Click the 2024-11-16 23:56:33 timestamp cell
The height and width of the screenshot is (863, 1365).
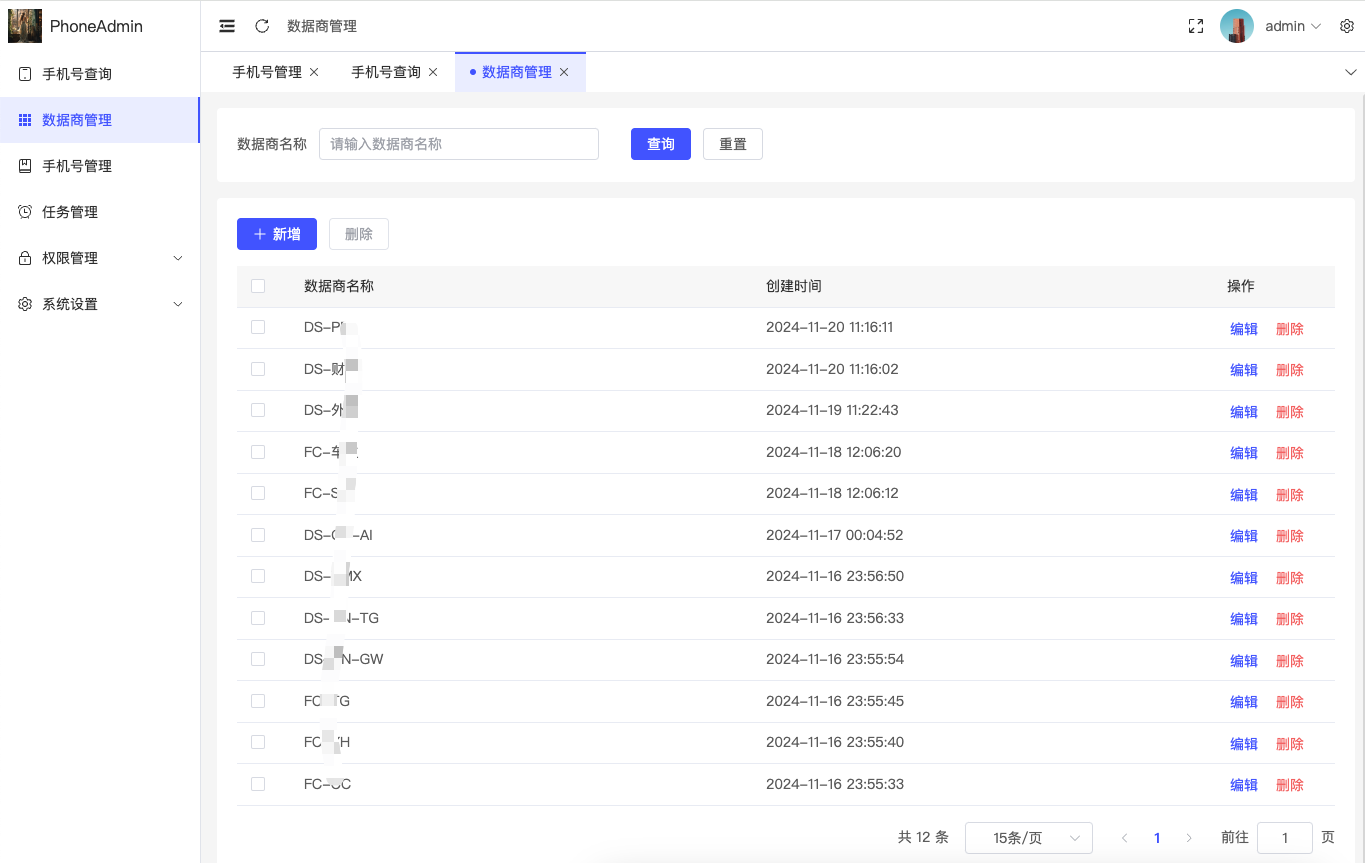tap(835, 618)
